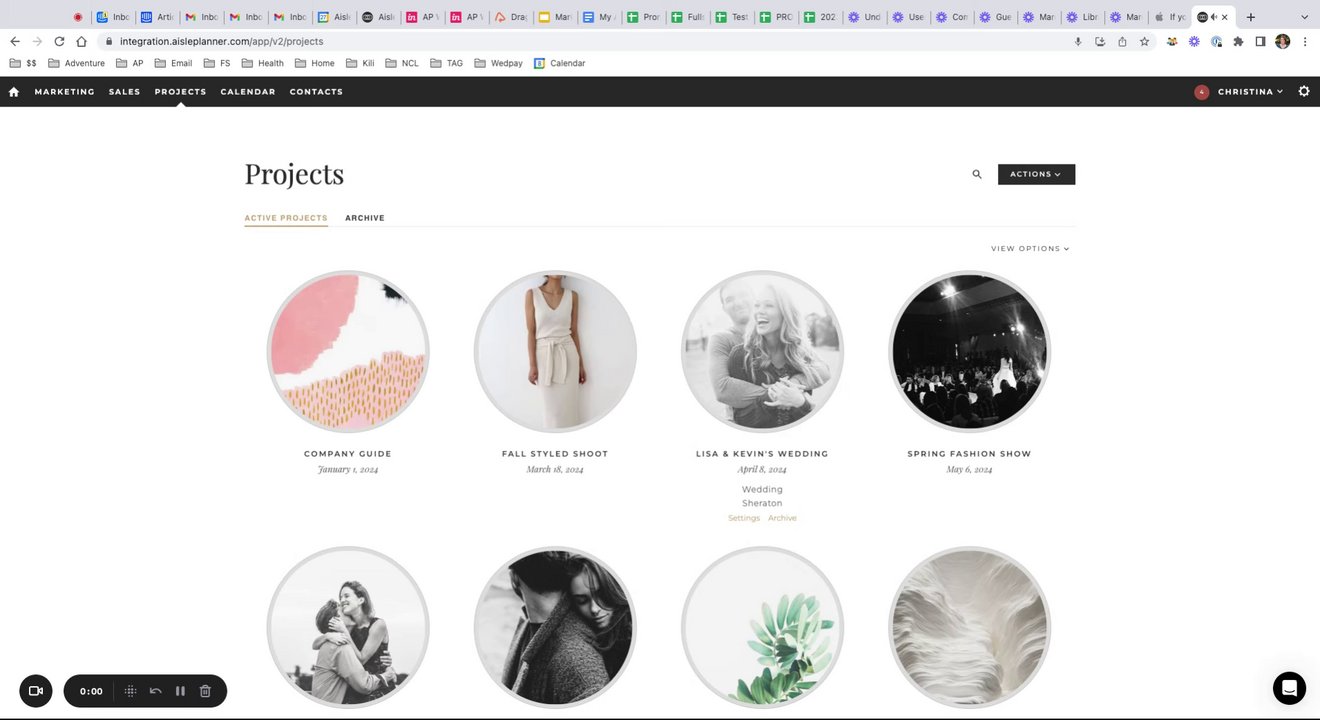Pause the screen recording
Viewport: 1320px width, 720px height.
click(x=180, y=691)
